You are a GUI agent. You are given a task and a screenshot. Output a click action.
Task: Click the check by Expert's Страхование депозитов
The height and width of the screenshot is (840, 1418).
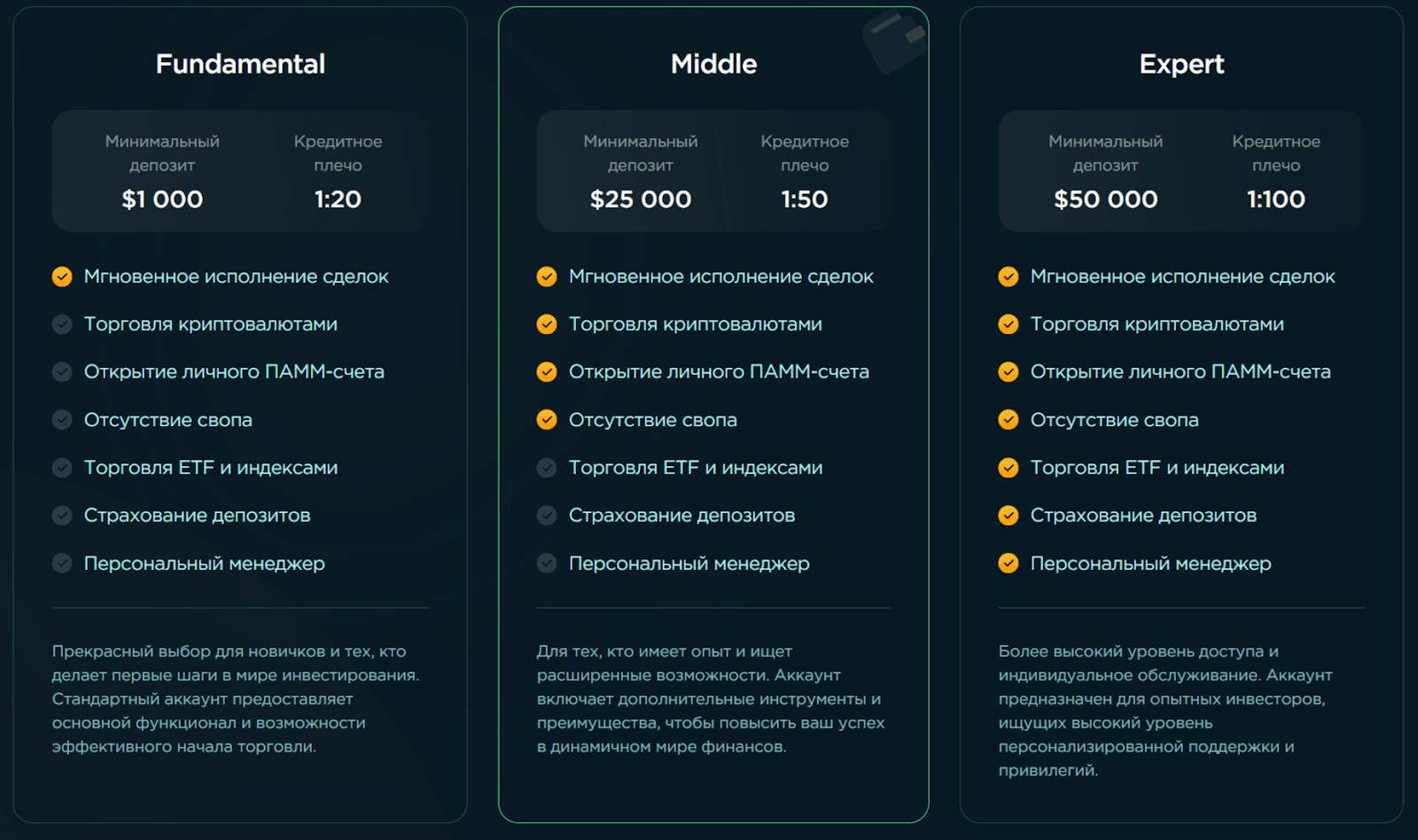1009,515
